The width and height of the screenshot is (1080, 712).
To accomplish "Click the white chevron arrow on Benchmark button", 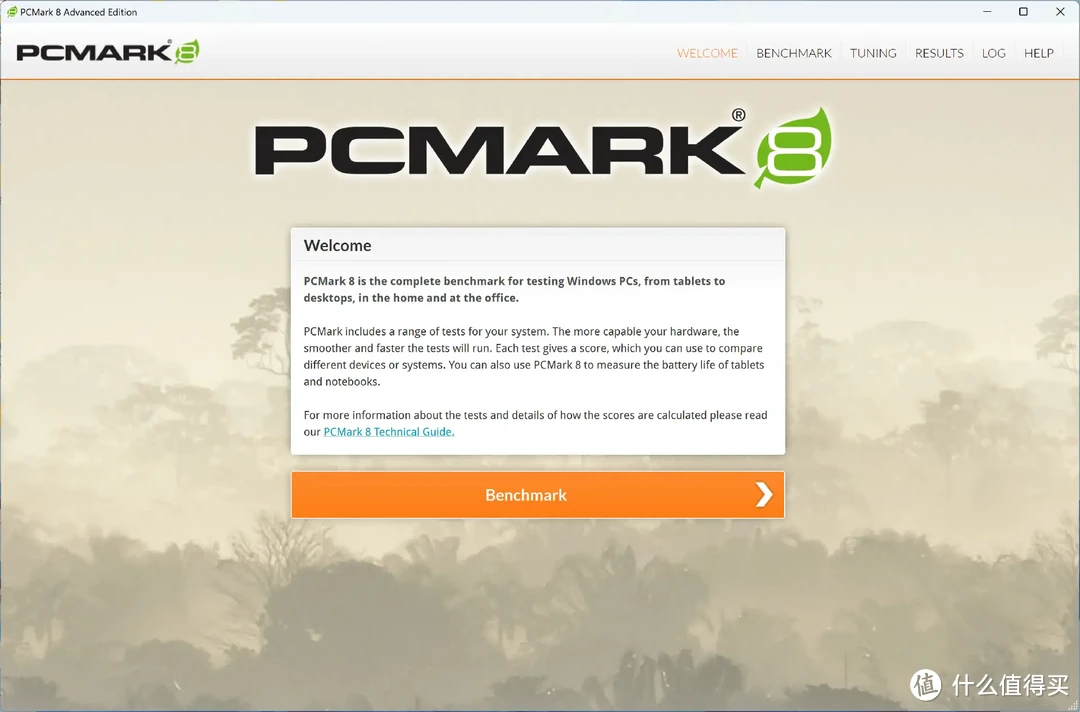I will tap(764, 494).
